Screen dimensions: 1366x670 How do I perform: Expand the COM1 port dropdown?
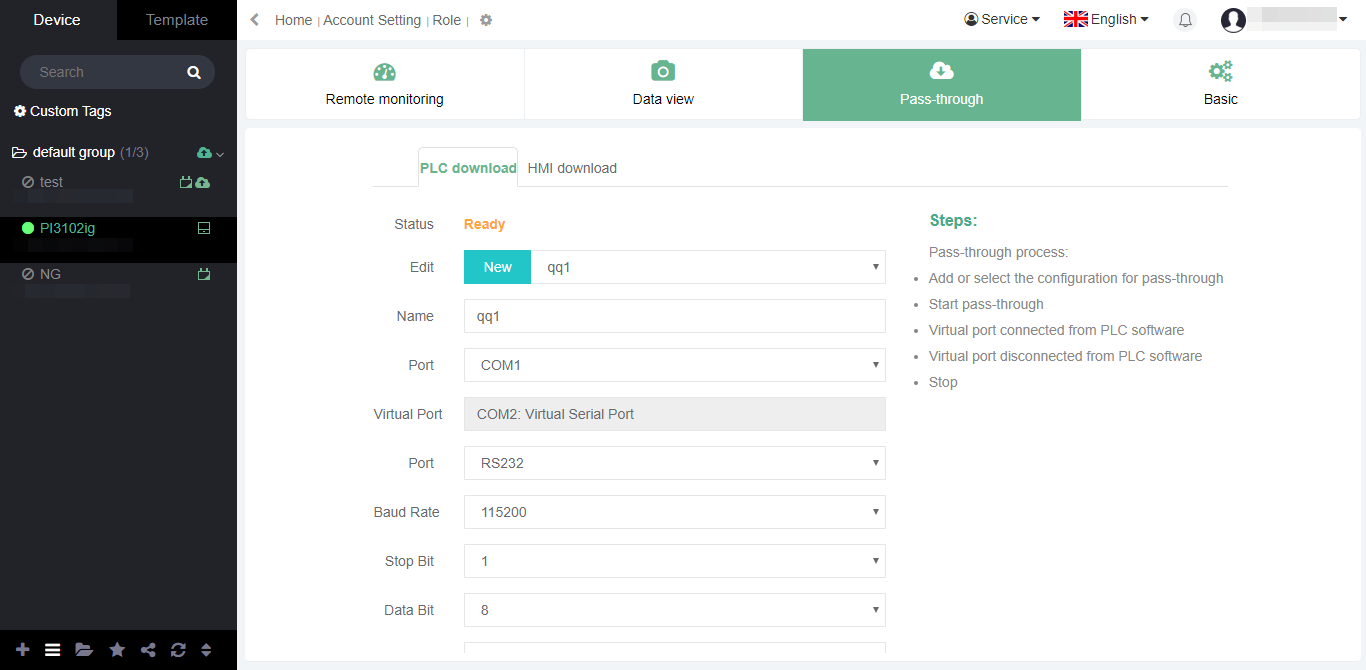[x=674, y=365]
